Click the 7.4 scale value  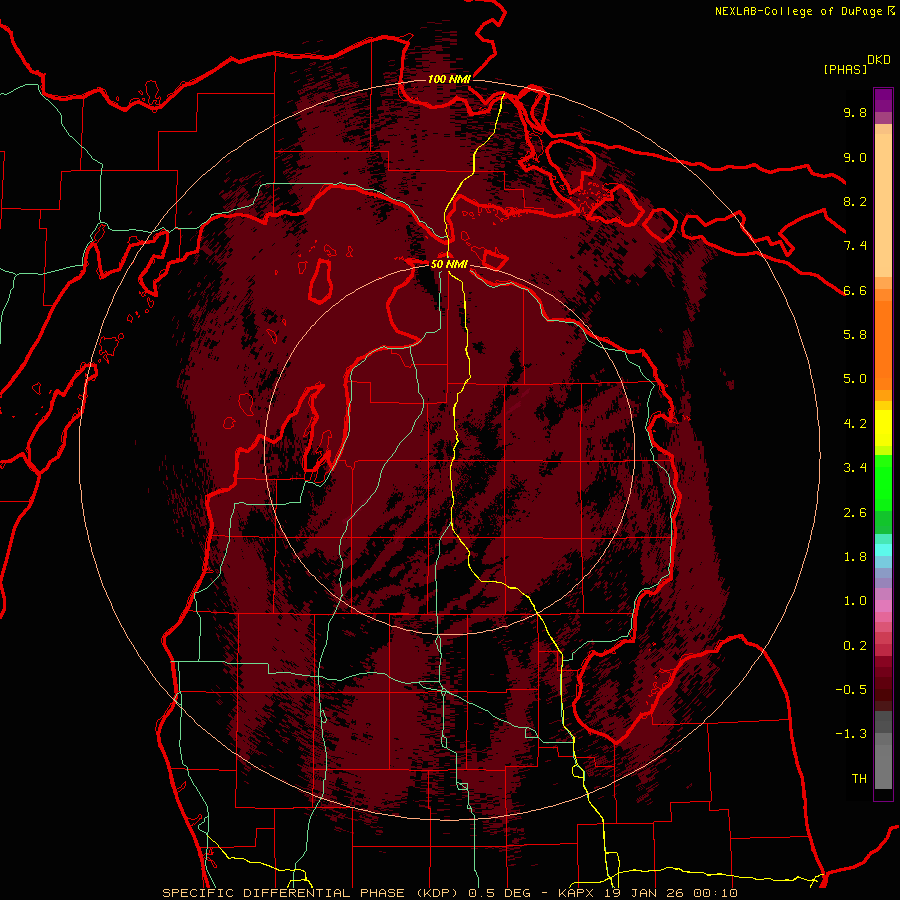[x=855, y=246]
